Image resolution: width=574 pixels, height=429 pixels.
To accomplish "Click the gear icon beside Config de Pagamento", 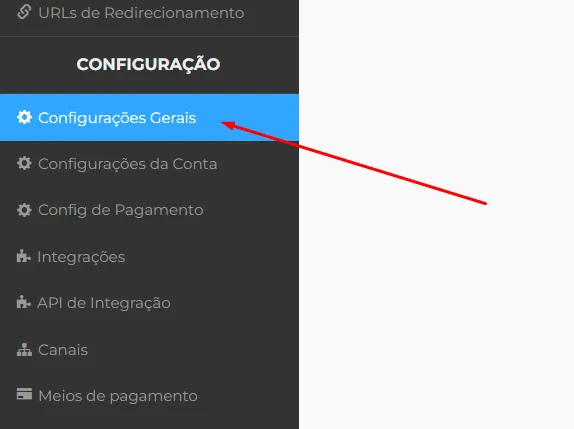I will 24,210.
